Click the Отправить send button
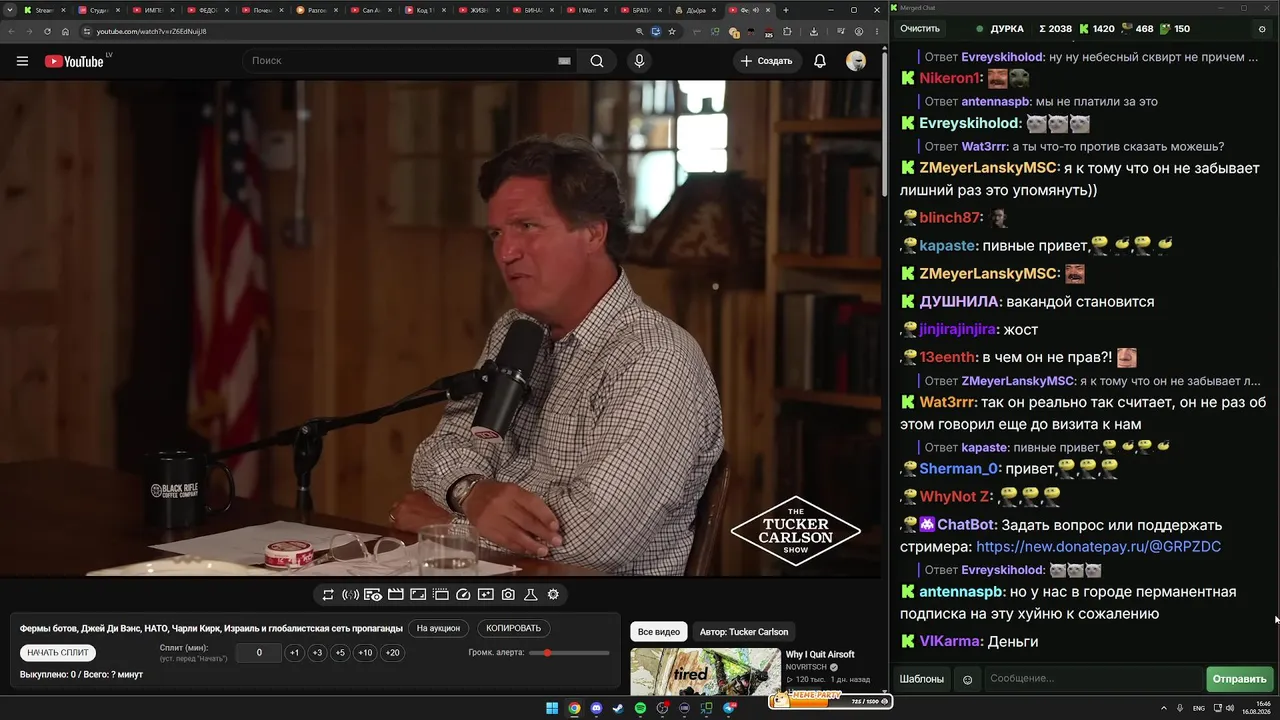1280x720 pixels. 1240,680
